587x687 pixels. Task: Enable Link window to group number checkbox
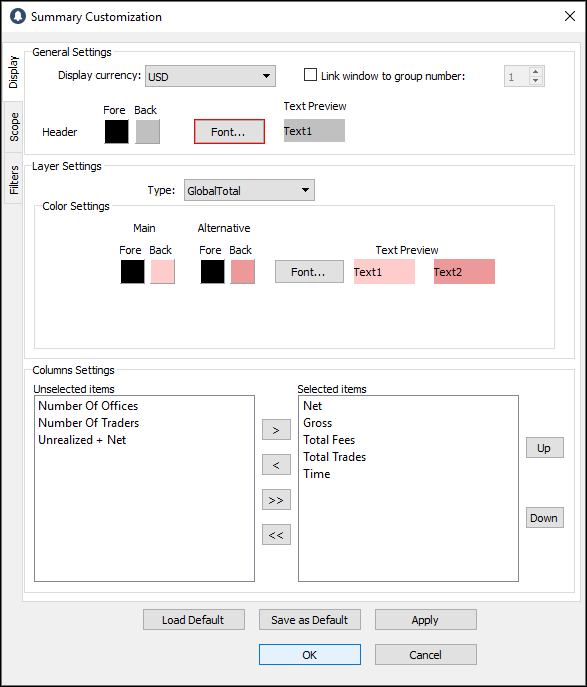point(310,75)
